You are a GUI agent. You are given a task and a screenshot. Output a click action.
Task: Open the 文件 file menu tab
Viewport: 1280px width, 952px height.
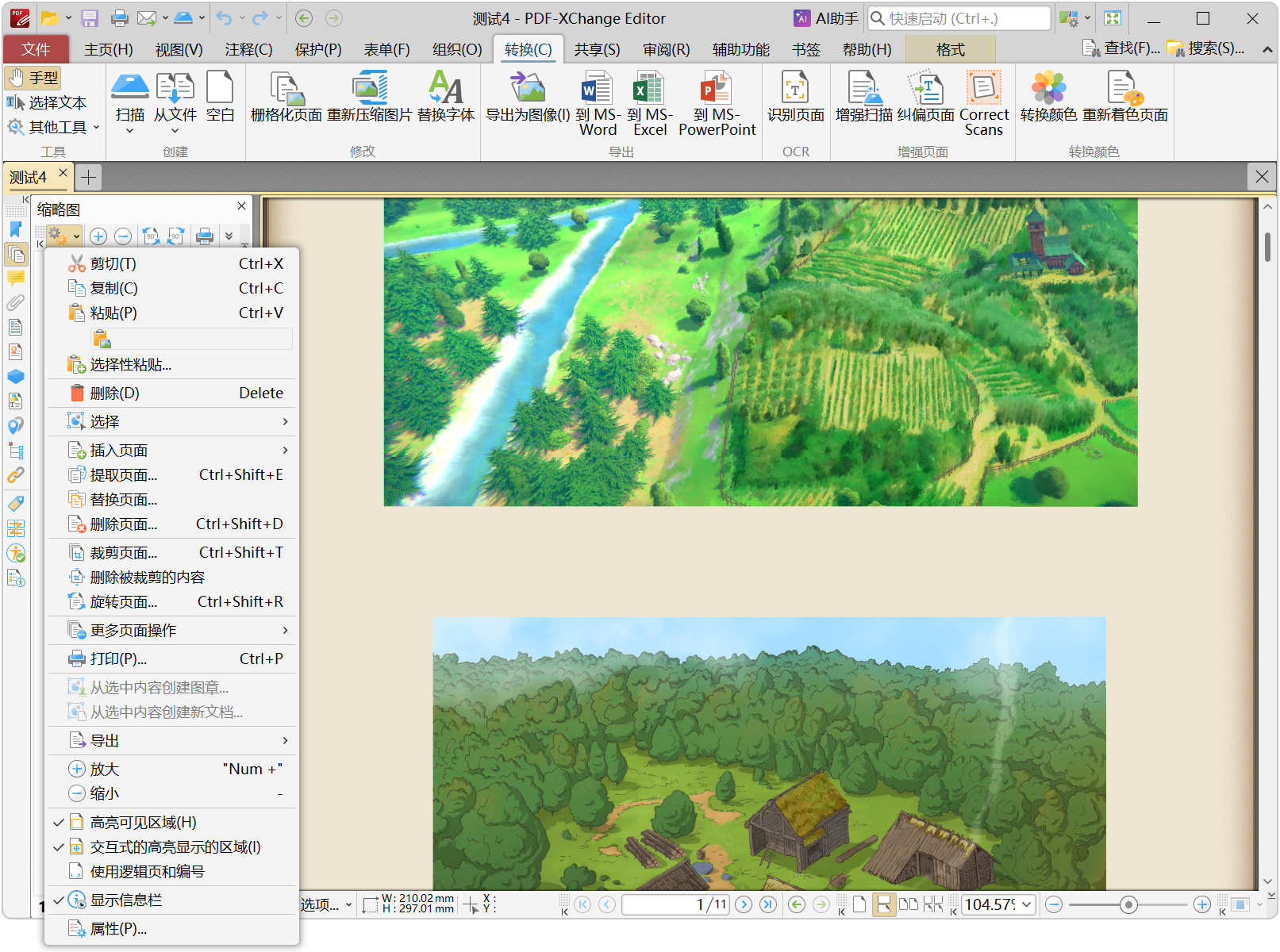point(36,50)
